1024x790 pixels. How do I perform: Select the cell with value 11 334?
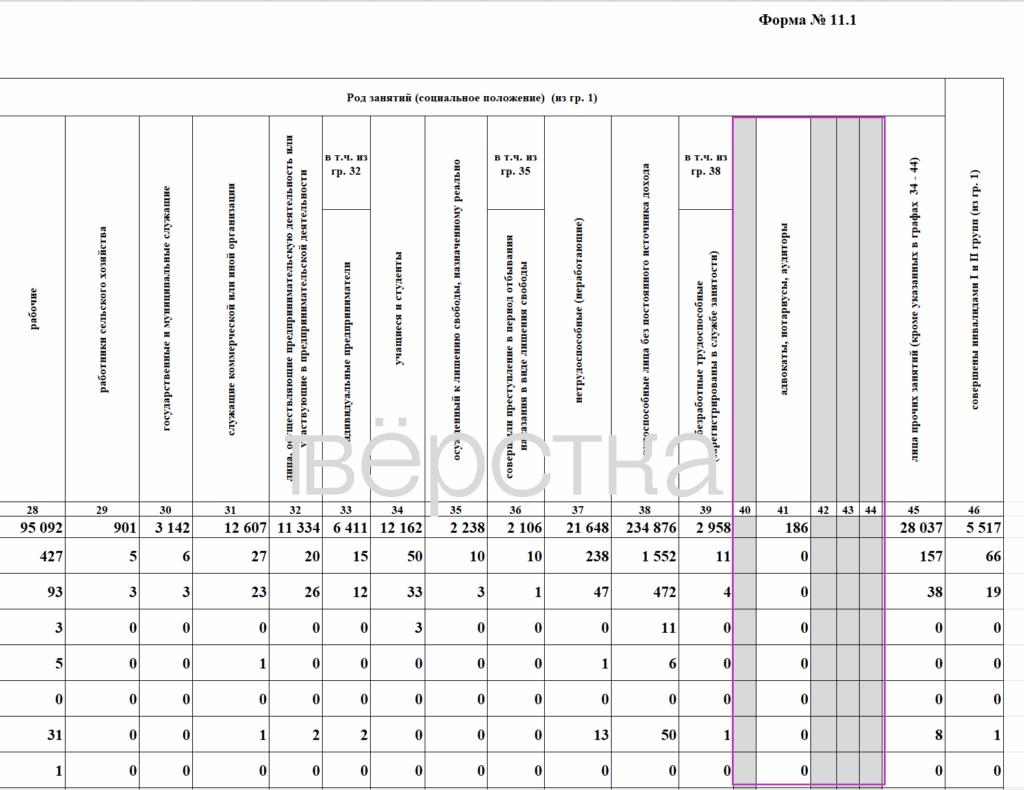click(296, 528)
